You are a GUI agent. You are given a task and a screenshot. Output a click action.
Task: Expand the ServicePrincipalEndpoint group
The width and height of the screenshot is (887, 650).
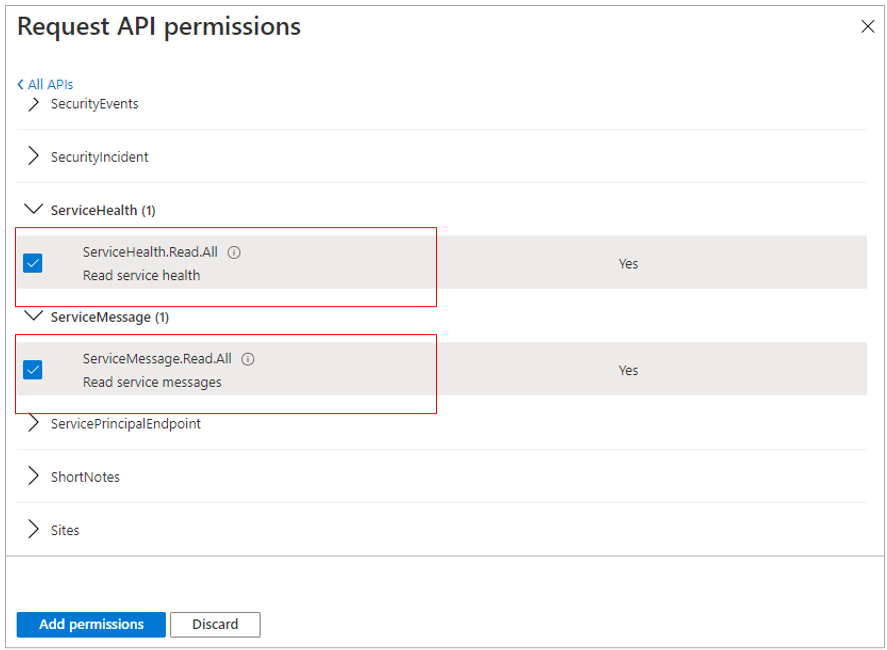(33, 423)
